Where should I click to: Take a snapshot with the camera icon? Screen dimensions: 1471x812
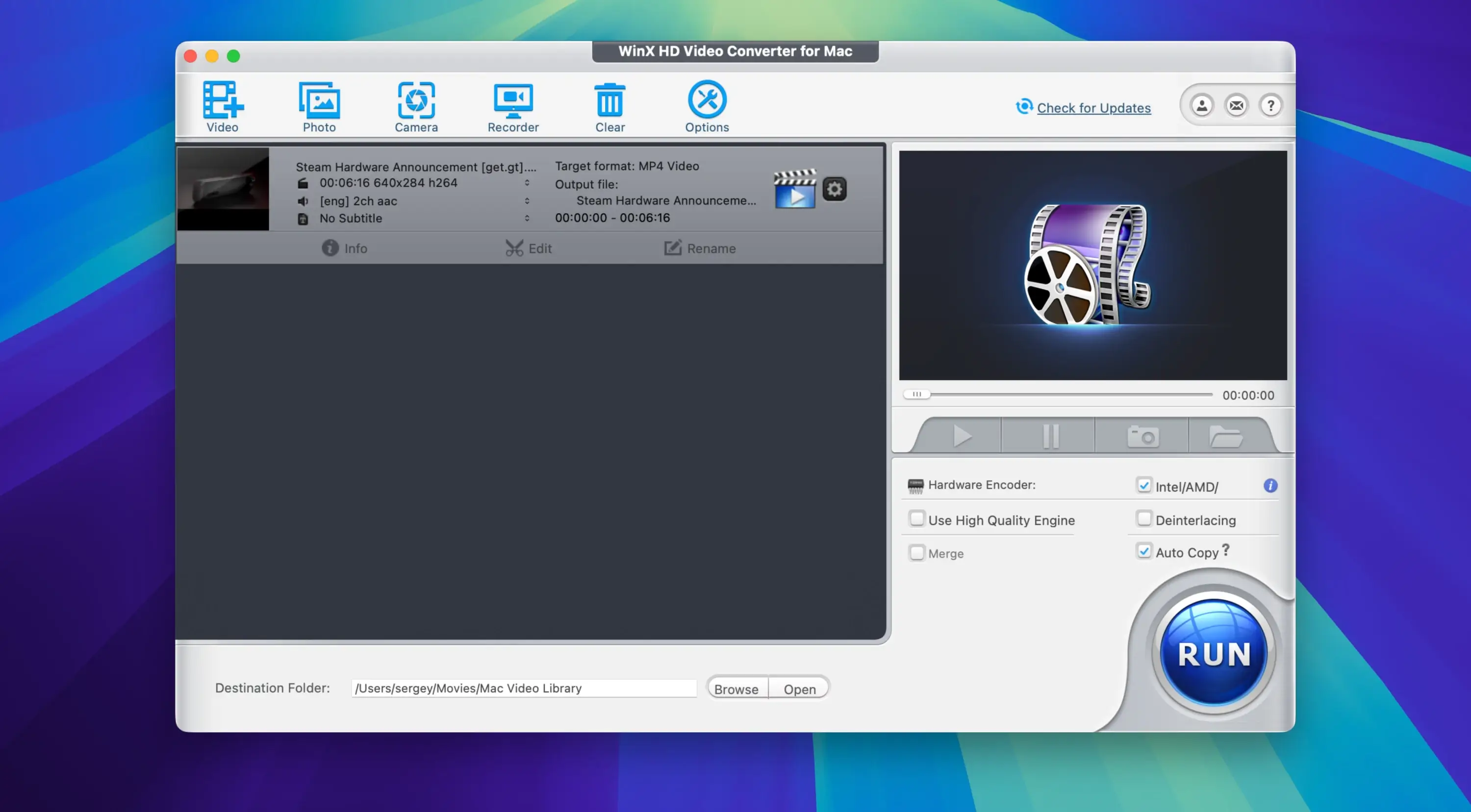[1142, 437]
